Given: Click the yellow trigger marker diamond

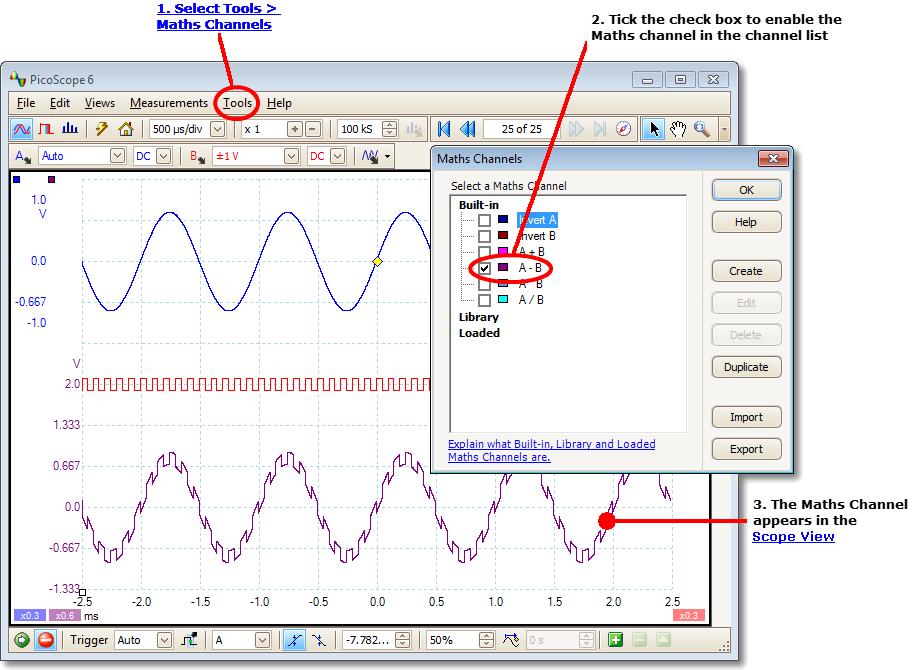Looking at the screenshot, I should (x=377, y=262).
